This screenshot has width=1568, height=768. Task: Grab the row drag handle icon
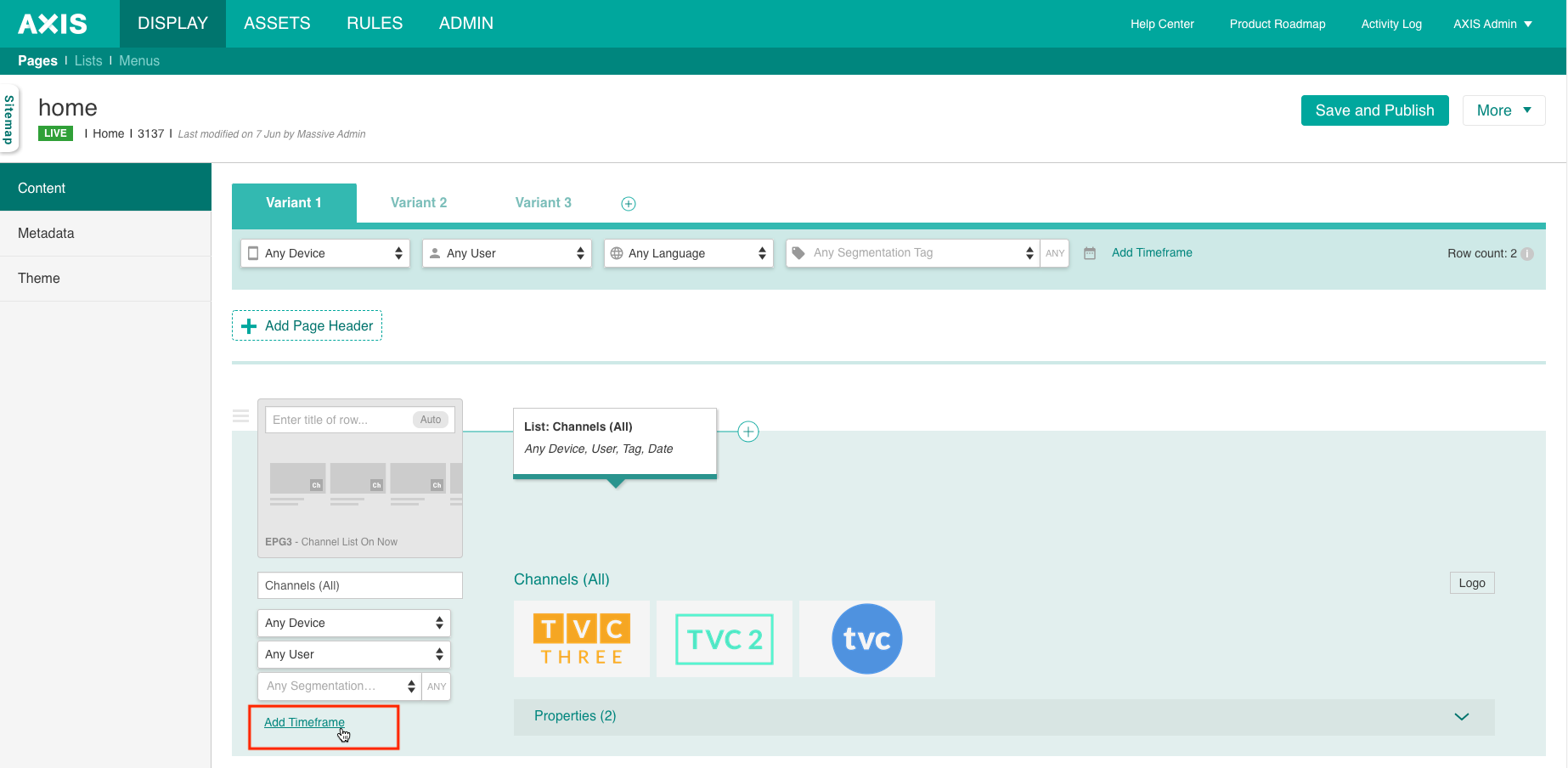tap(241, 416)
